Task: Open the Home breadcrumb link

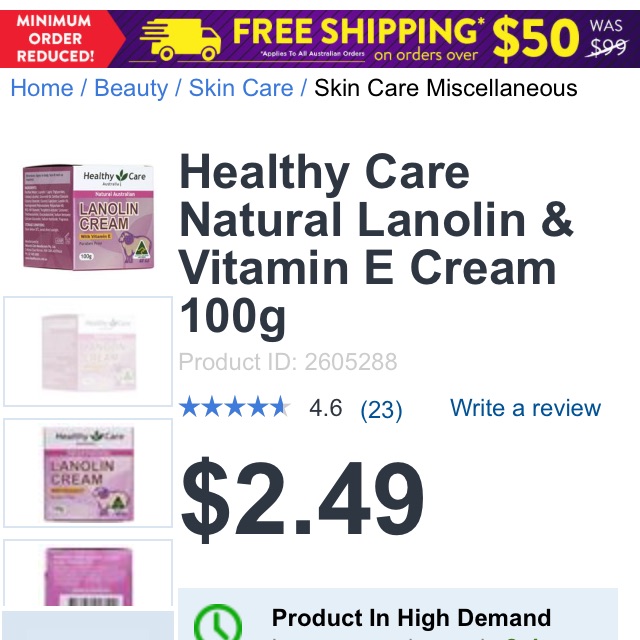Action: tap(42, 88)
